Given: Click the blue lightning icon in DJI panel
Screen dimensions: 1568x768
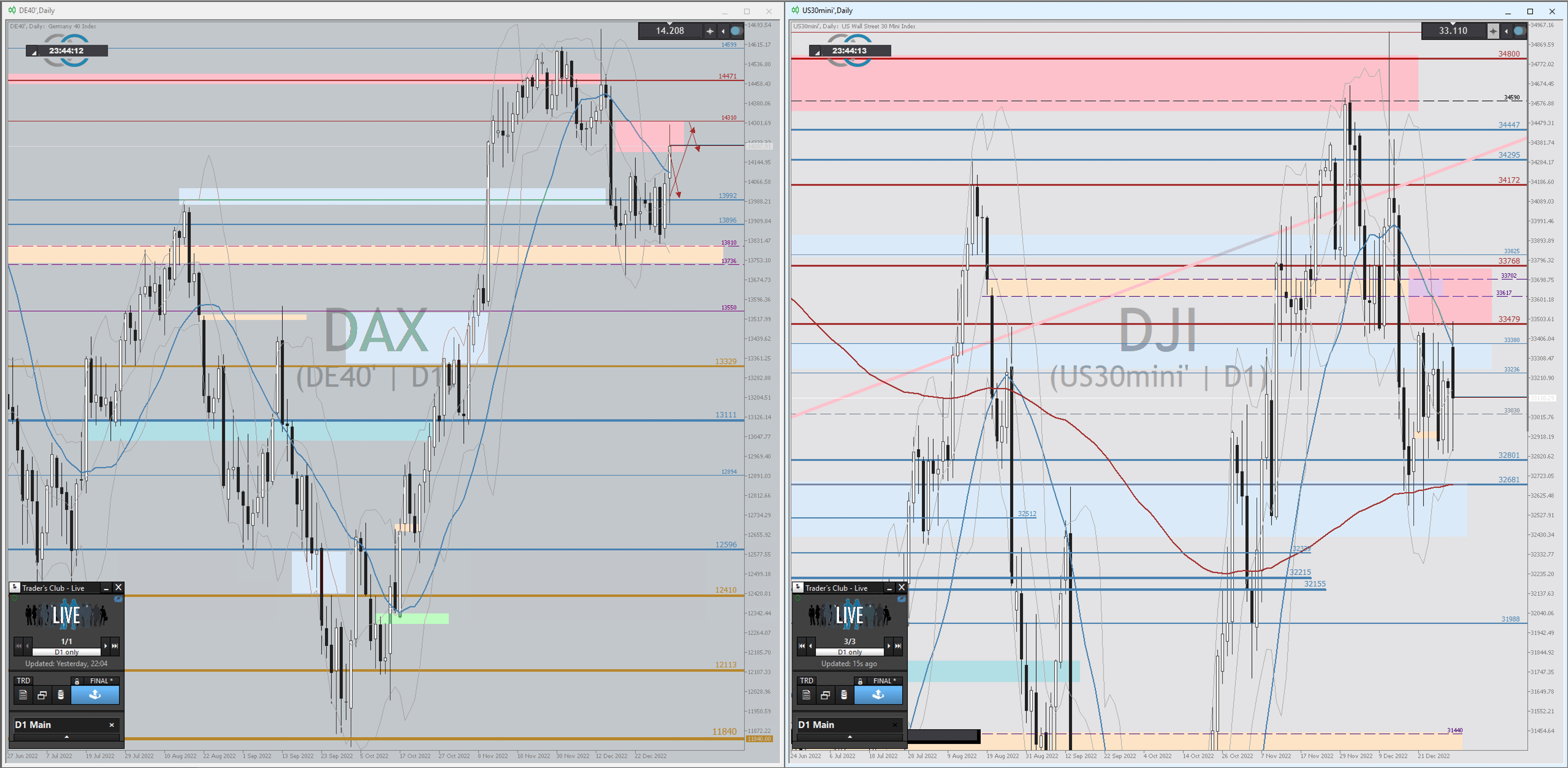Looking at the screenshot, I should coord(901,599).
